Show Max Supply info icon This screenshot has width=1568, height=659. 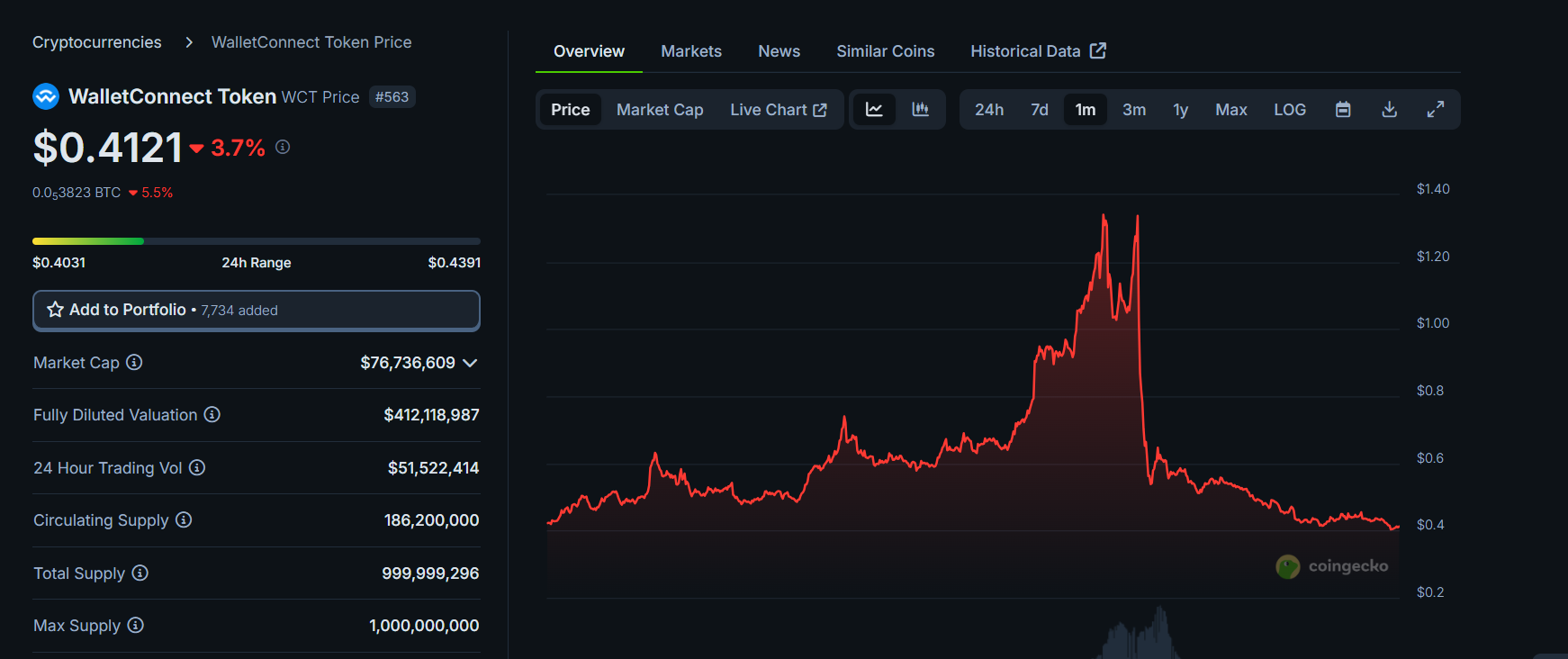(x=135, y=625)
